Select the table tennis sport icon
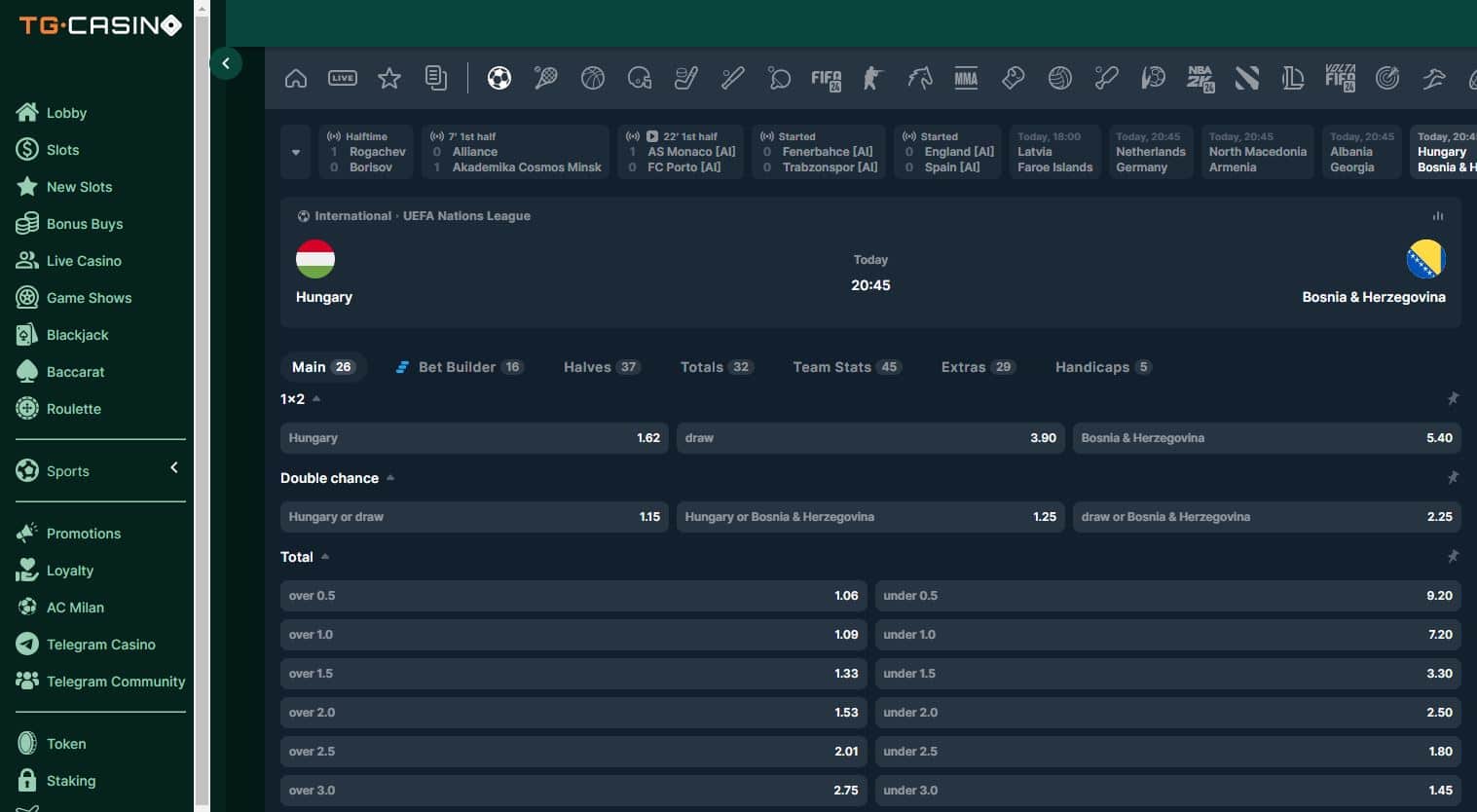Viewport: 1477px width, 812px height. point(780,78)
